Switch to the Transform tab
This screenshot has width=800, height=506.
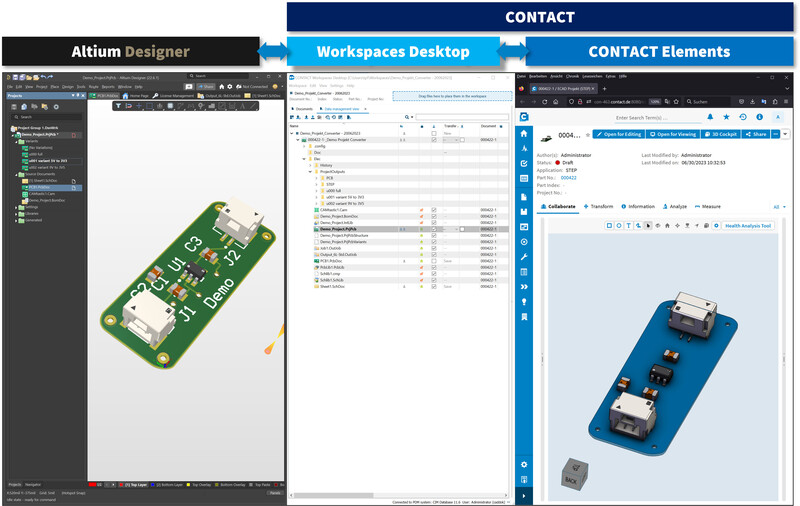(x=598, y=207)
